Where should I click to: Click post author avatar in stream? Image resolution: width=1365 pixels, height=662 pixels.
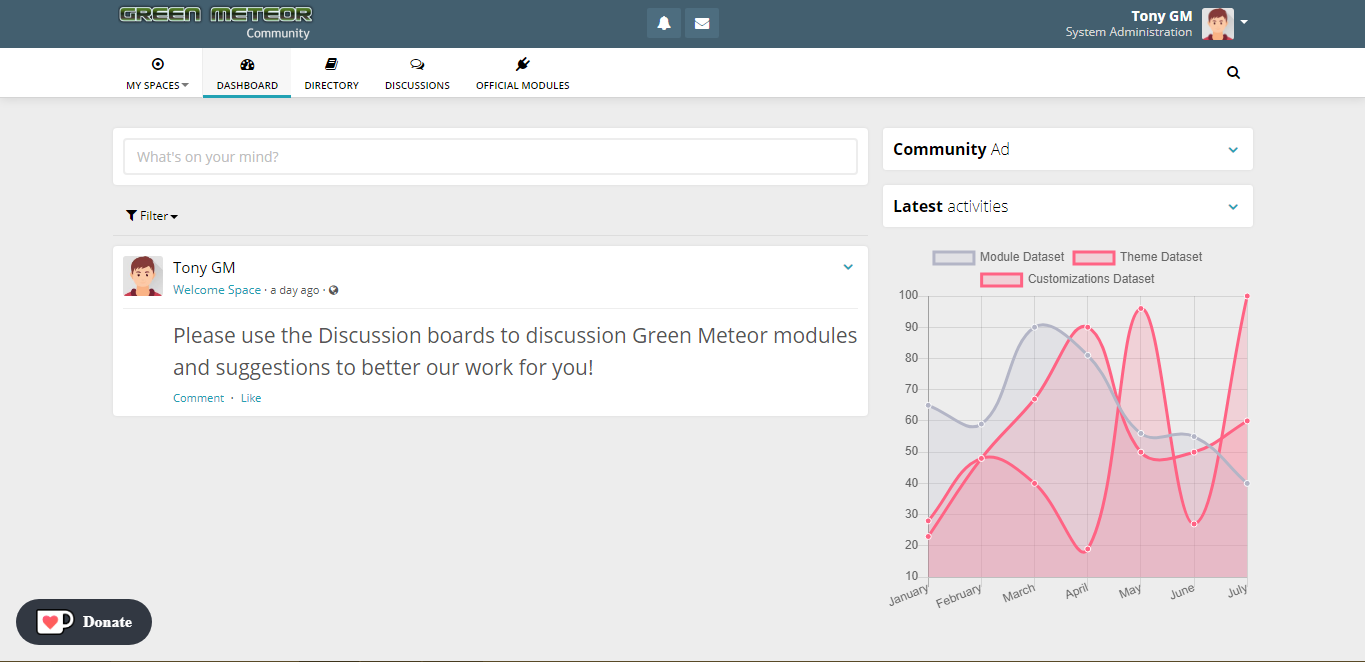(143, 276)
